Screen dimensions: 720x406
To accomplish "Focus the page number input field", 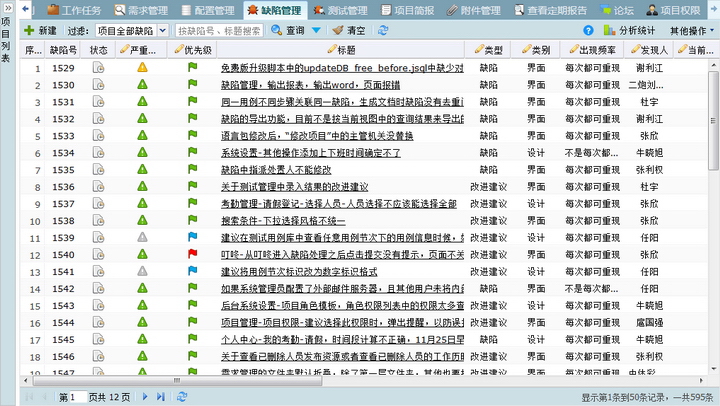I will 78,397.
